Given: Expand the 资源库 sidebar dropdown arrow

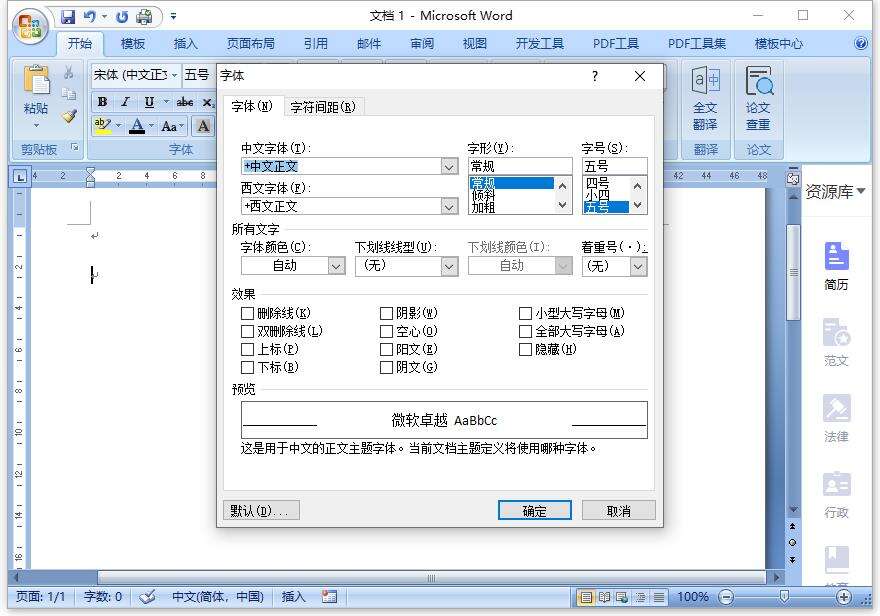Looking at the screenshot, I should (x=860, y=191).
